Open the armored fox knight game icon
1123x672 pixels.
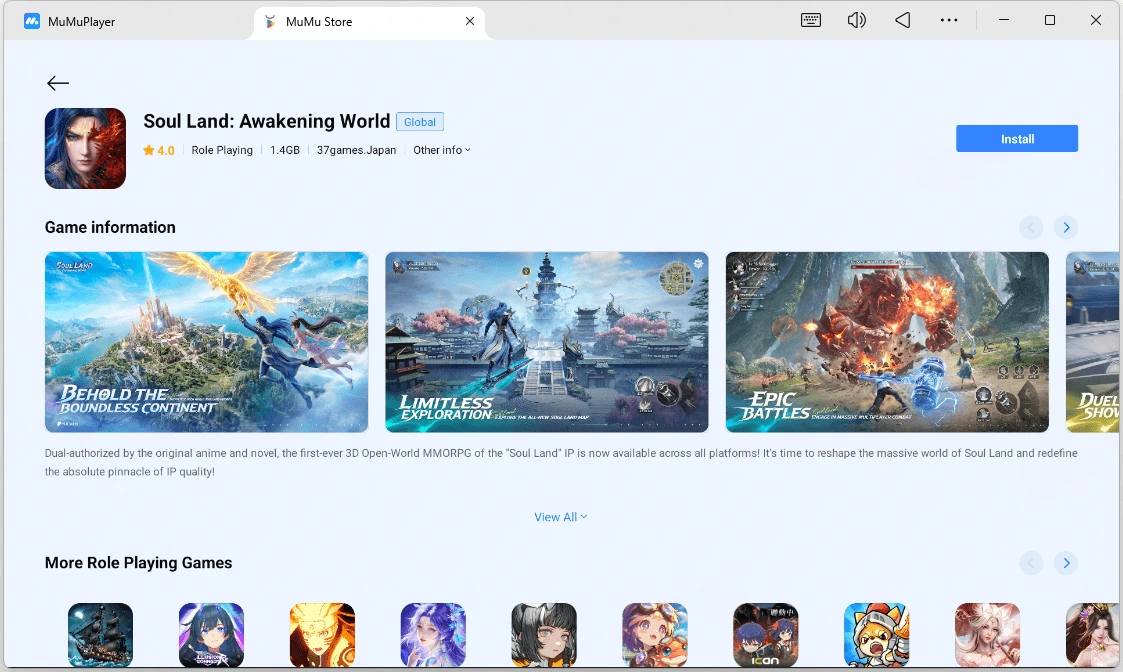877,635
